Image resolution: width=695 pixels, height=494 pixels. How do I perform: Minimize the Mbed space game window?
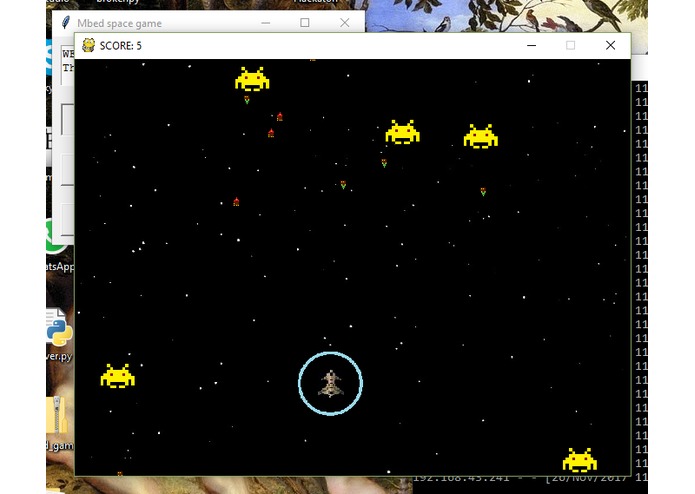[x=266, y=23]
